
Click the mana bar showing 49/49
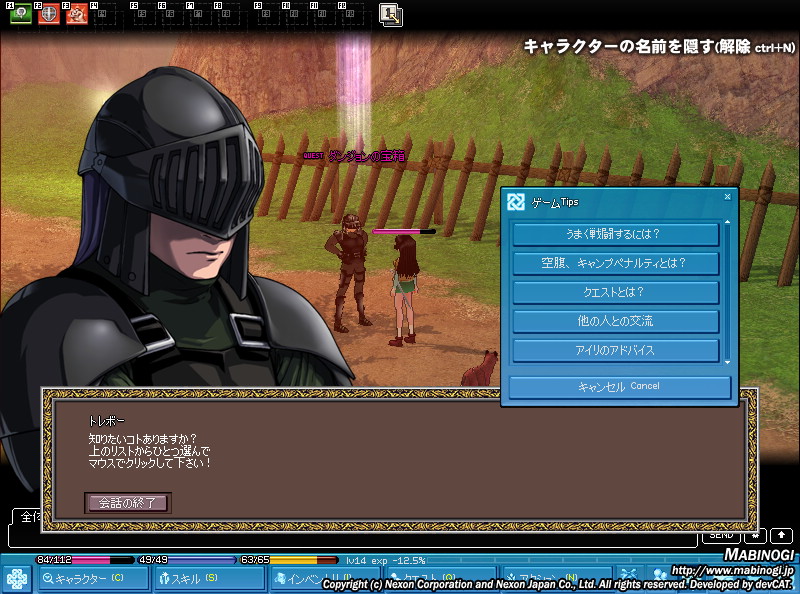click(x=187, y=560)
